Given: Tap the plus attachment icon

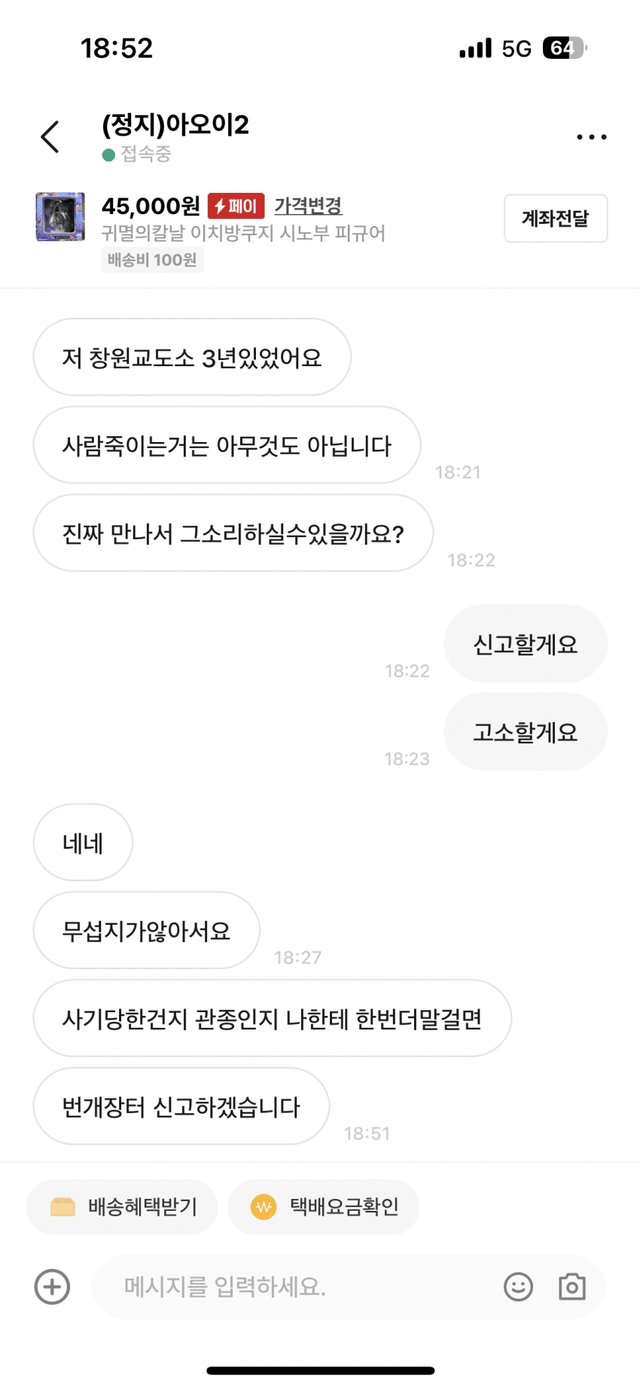Looking at the screenshot, I should coord(52,1286).
